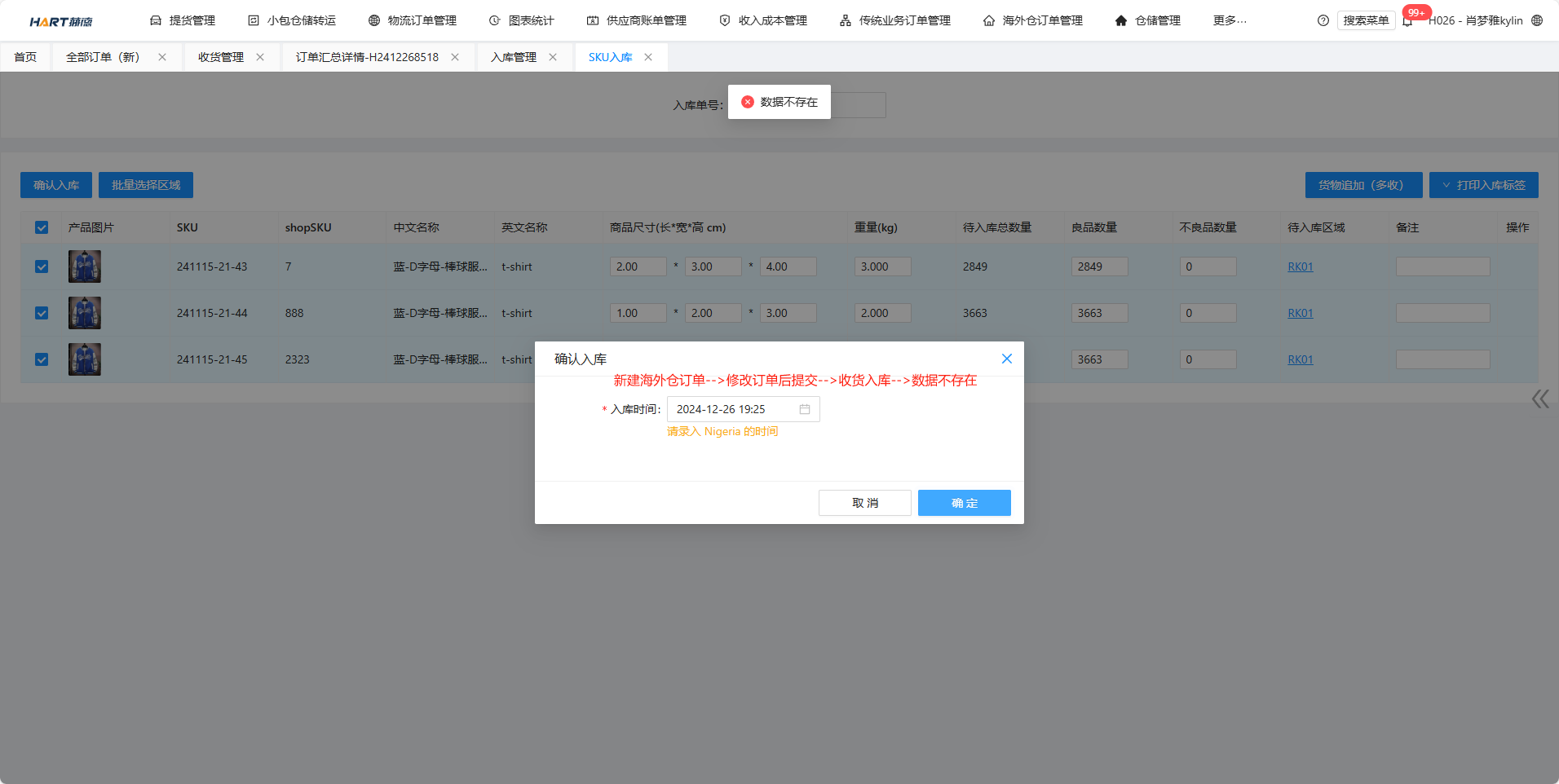This screenshot has height=784, width=1559.
Task: Switch to the 入库管理 tab
Action: pos(513,57)
